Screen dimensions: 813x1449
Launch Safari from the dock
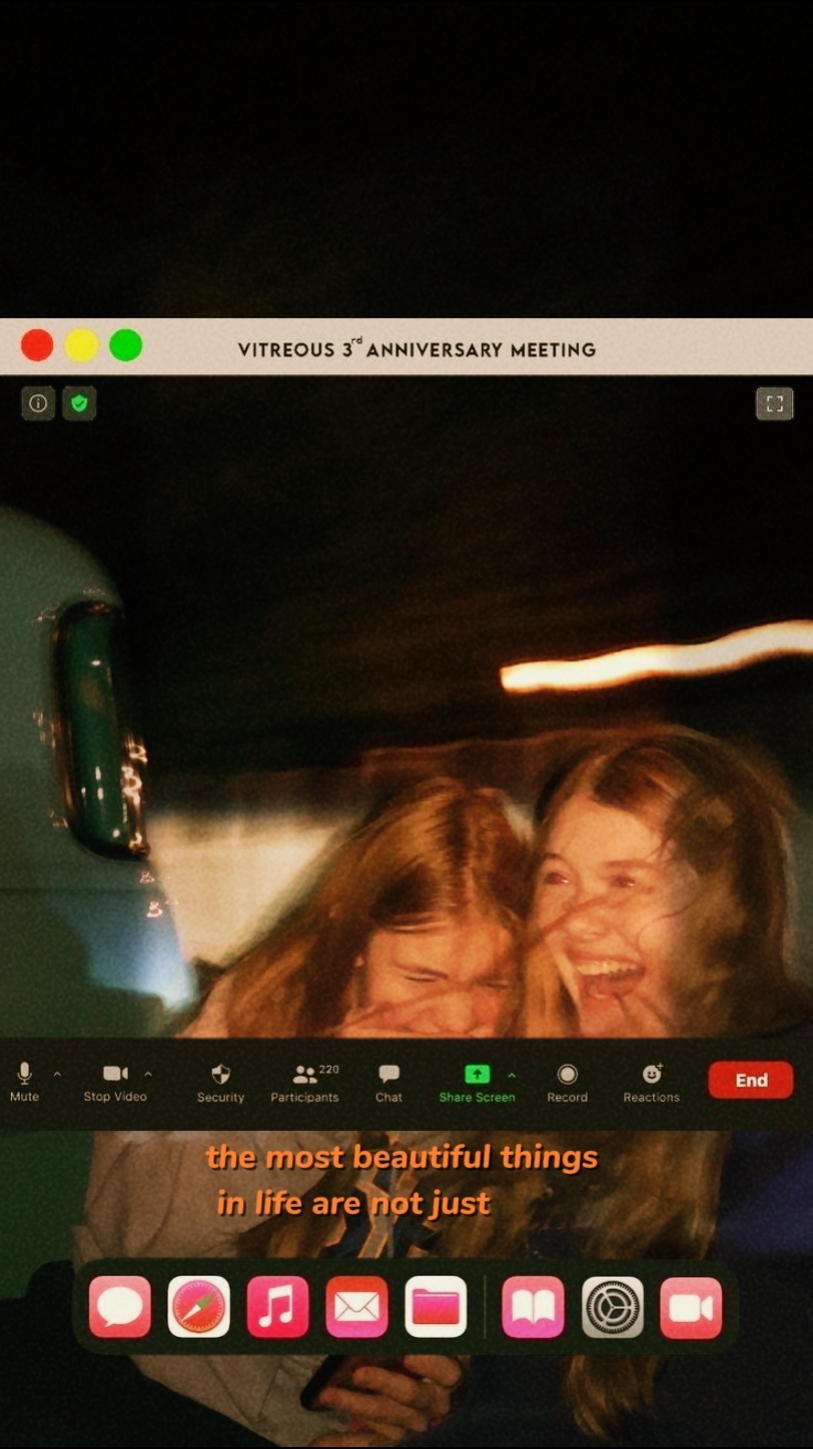[199, 1307]
